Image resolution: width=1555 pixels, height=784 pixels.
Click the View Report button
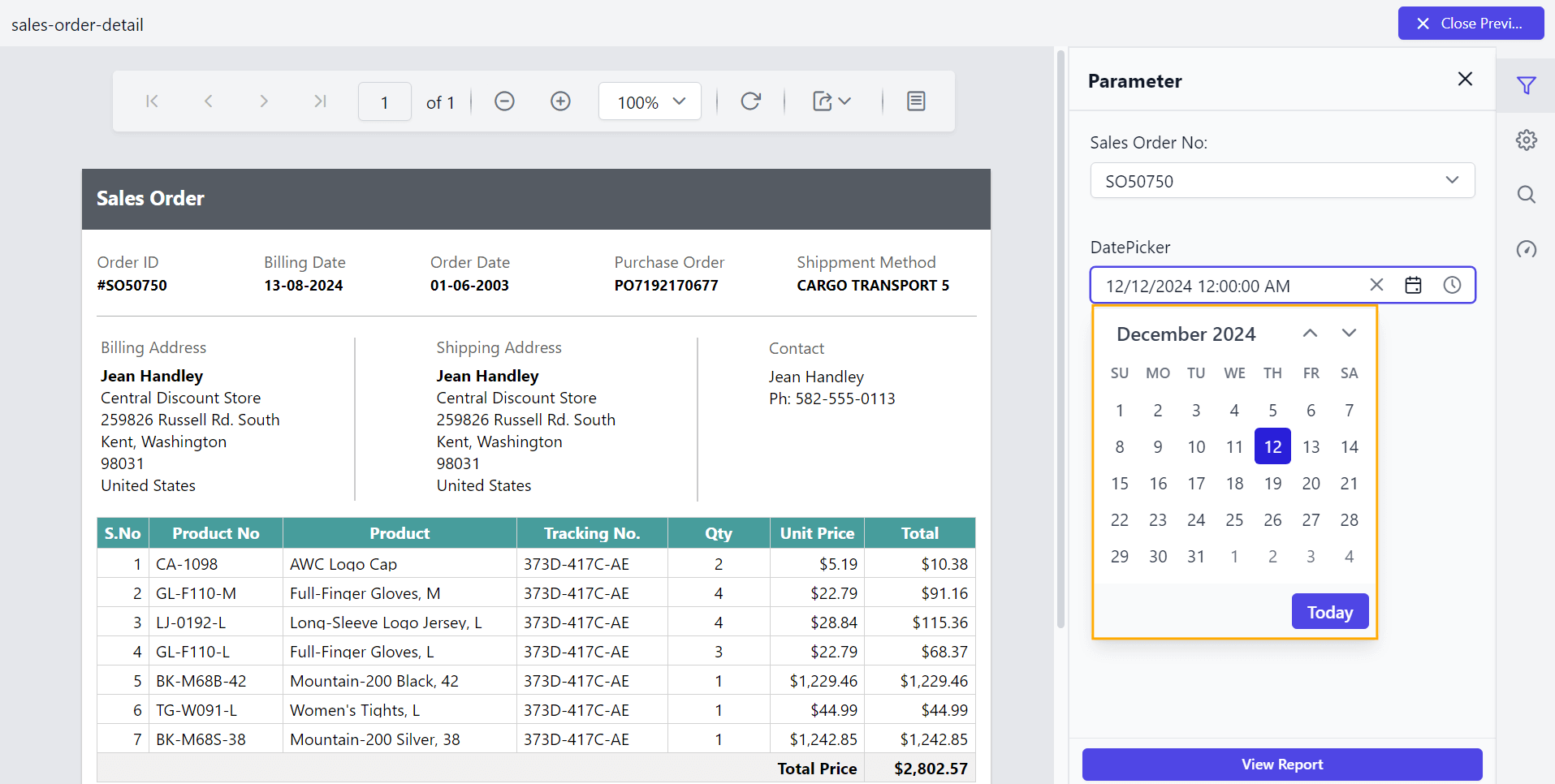[x=1281, y=764]
